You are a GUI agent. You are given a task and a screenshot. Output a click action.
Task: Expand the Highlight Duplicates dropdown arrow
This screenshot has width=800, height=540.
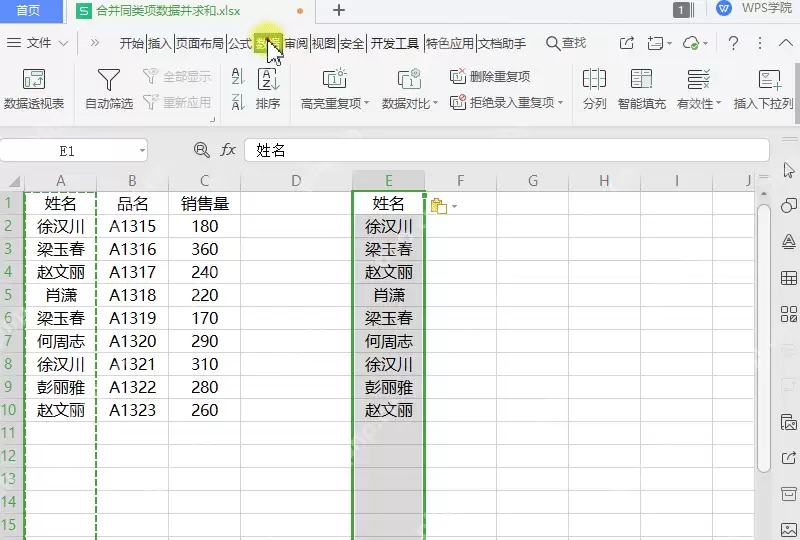click(x=366, y=103)
